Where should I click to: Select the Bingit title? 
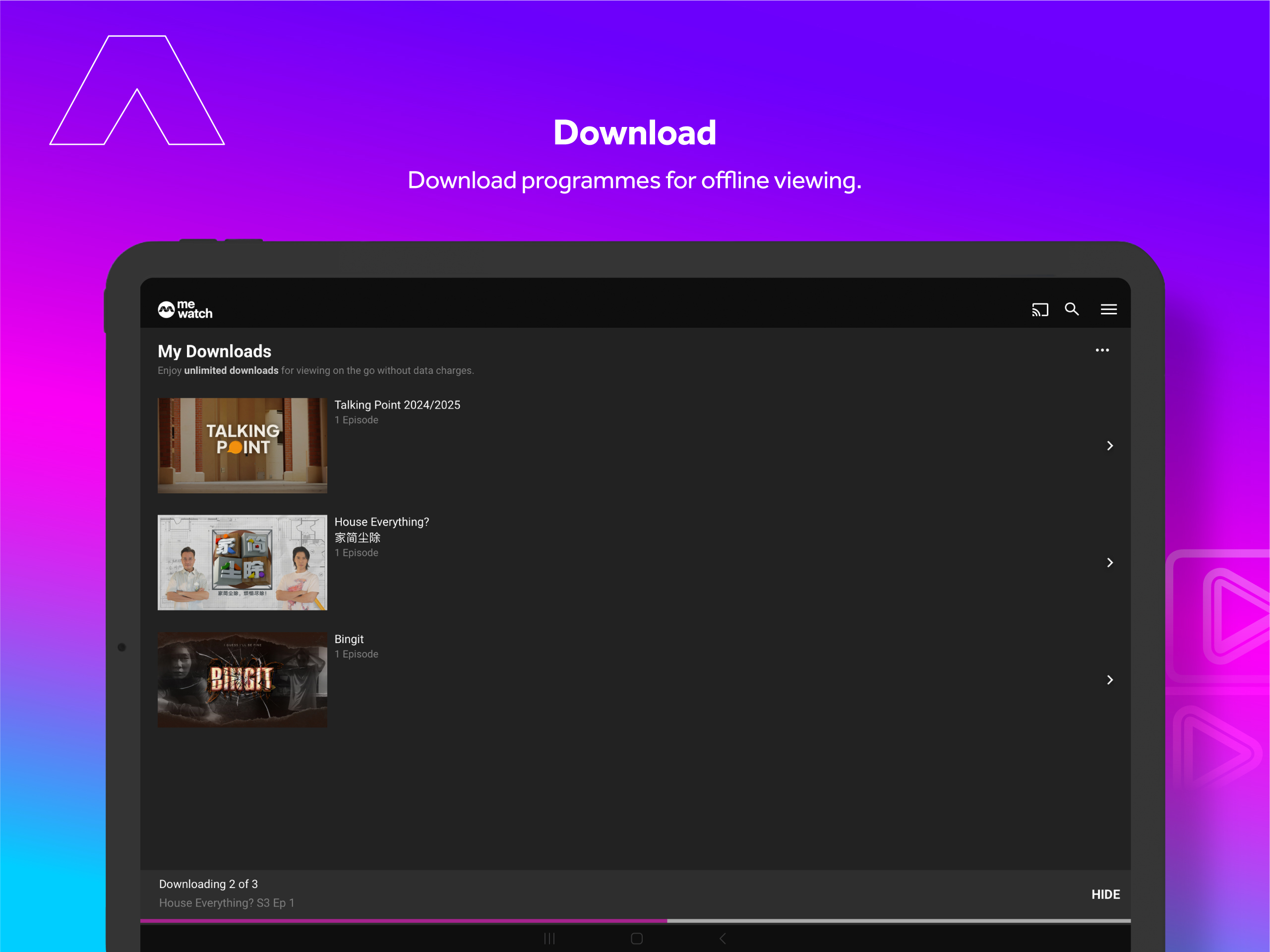[x=349, y=639]
